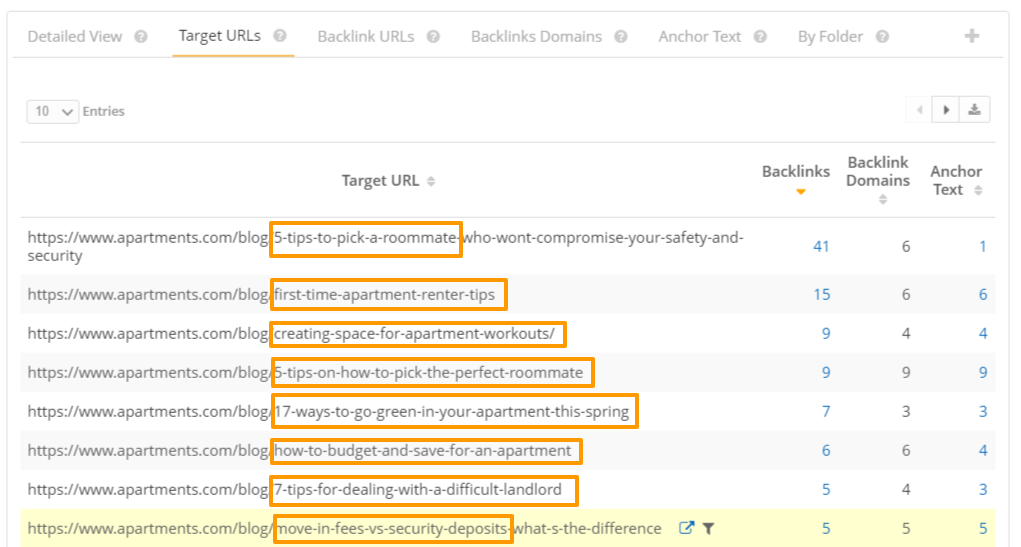Screen dimensions: 1021x547
Task: Open anchor text count 1 for 5-tips-to-pick-a-roommate
Action: pyautogui.click(x=983, y=246)
